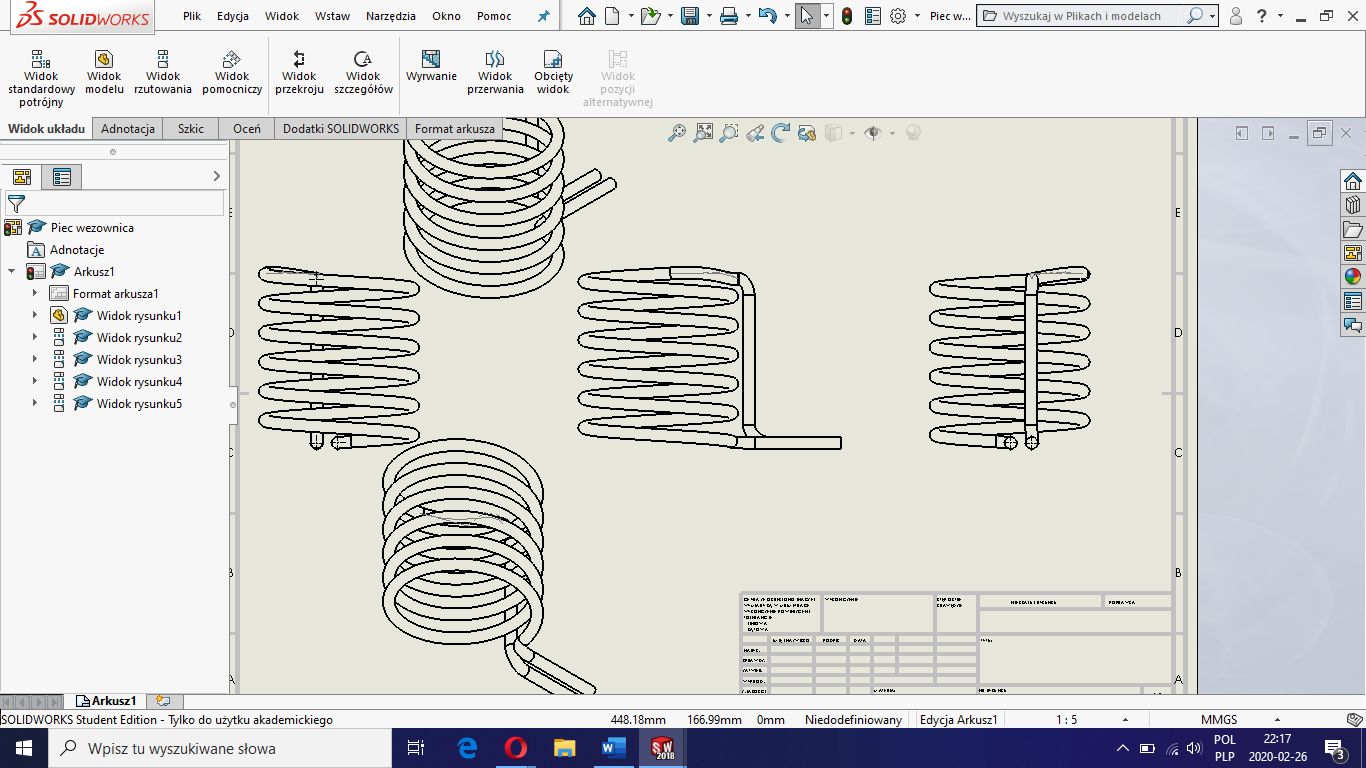This screenshot has height=768, width=1366.
Task: Select the Wyrwanie broken-out section tool
Action: pos(431,67)
